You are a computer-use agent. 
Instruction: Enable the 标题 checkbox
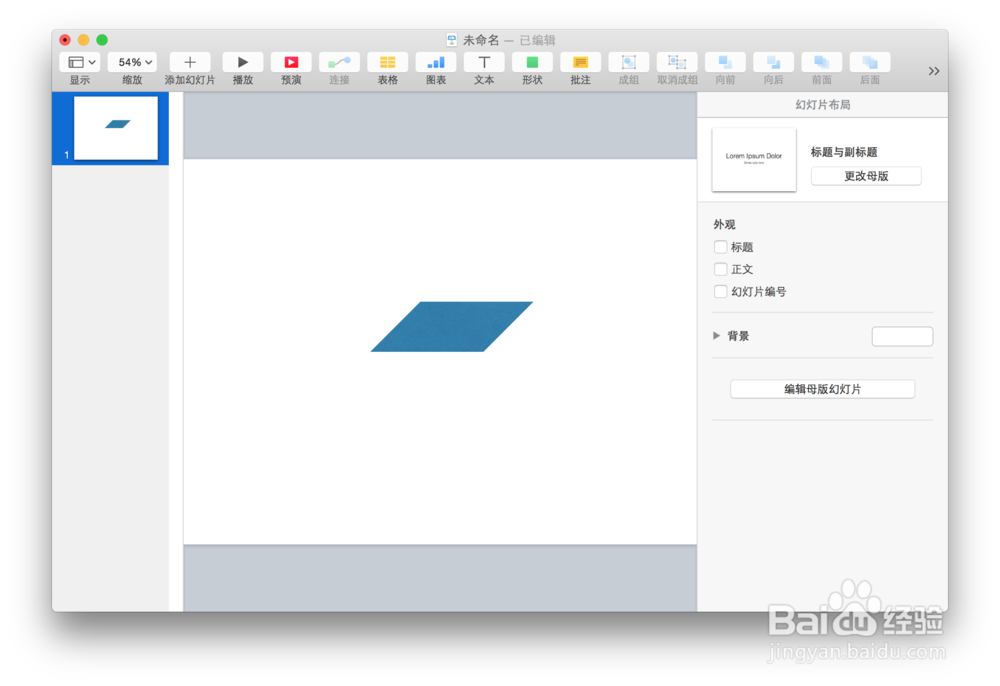(721, 246)
